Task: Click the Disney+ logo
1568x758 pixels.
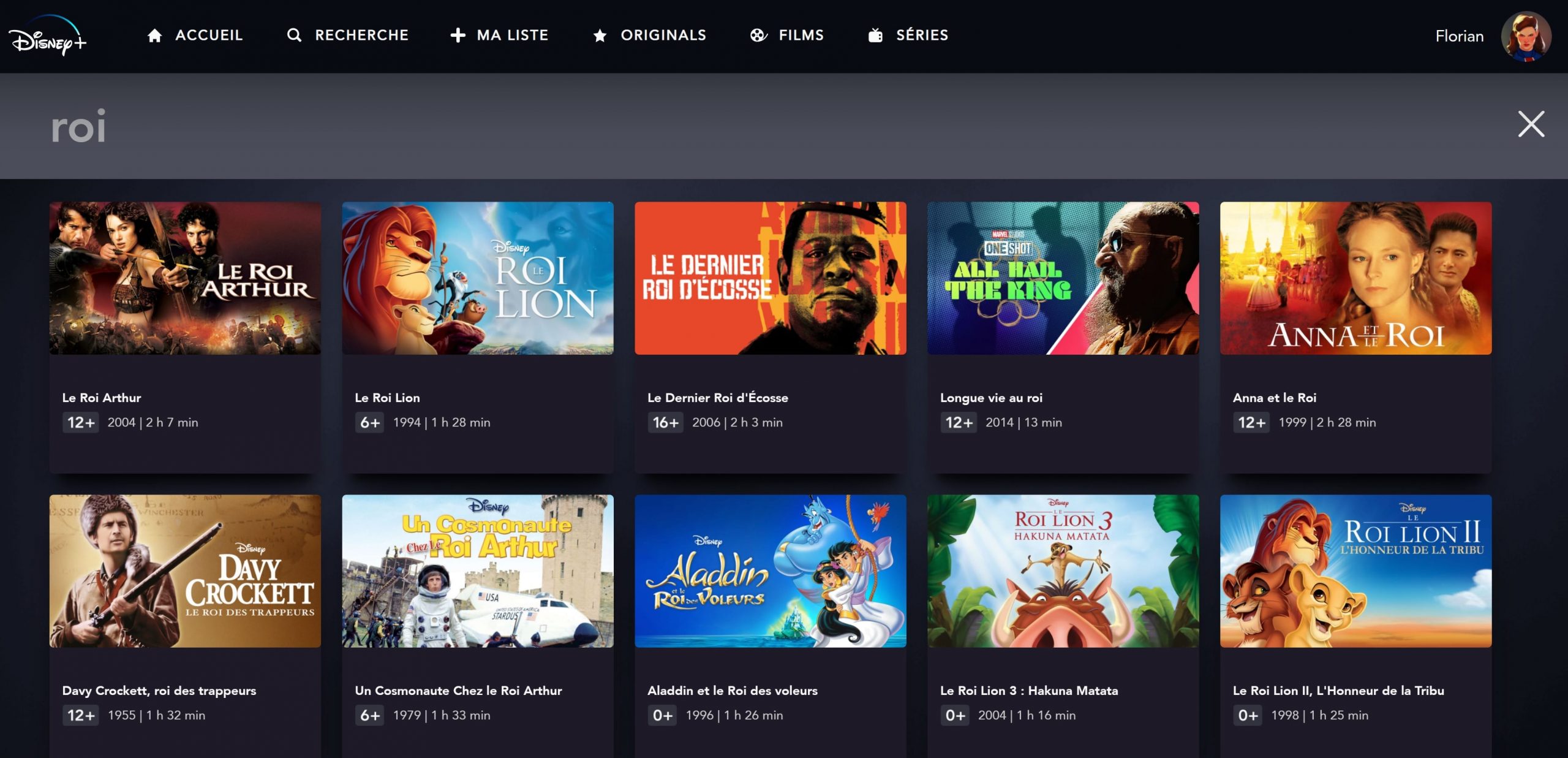Action: pos(47,35)
